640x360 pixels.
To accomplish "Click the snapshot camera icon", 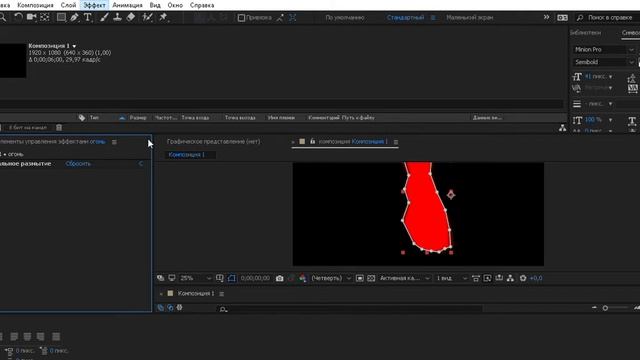I will 280,278.
